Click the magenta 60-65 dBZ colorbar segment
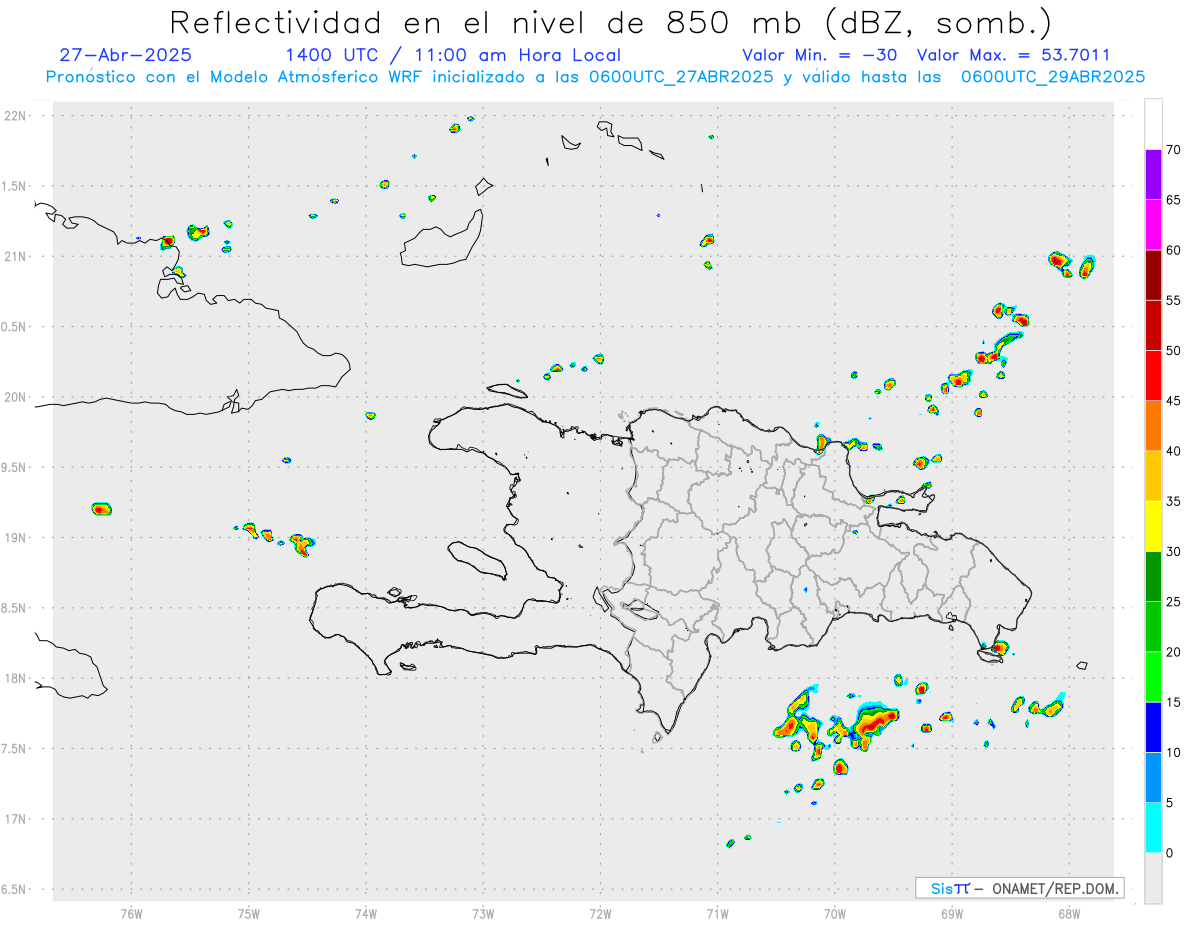Image resolution: width=1200 pixels, height=927 pixels. (1153, 225)
